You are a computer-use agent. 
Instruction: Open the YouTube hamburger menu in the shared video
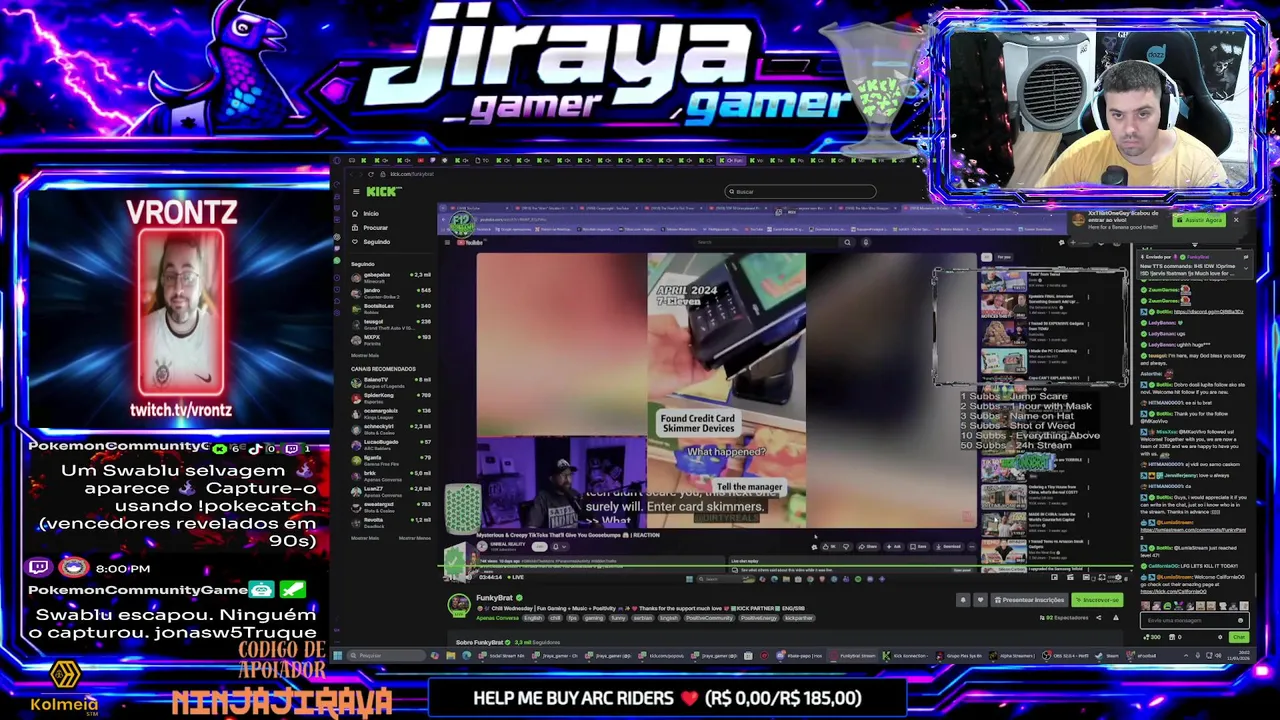pyautogui.click(x=447, y=242)
